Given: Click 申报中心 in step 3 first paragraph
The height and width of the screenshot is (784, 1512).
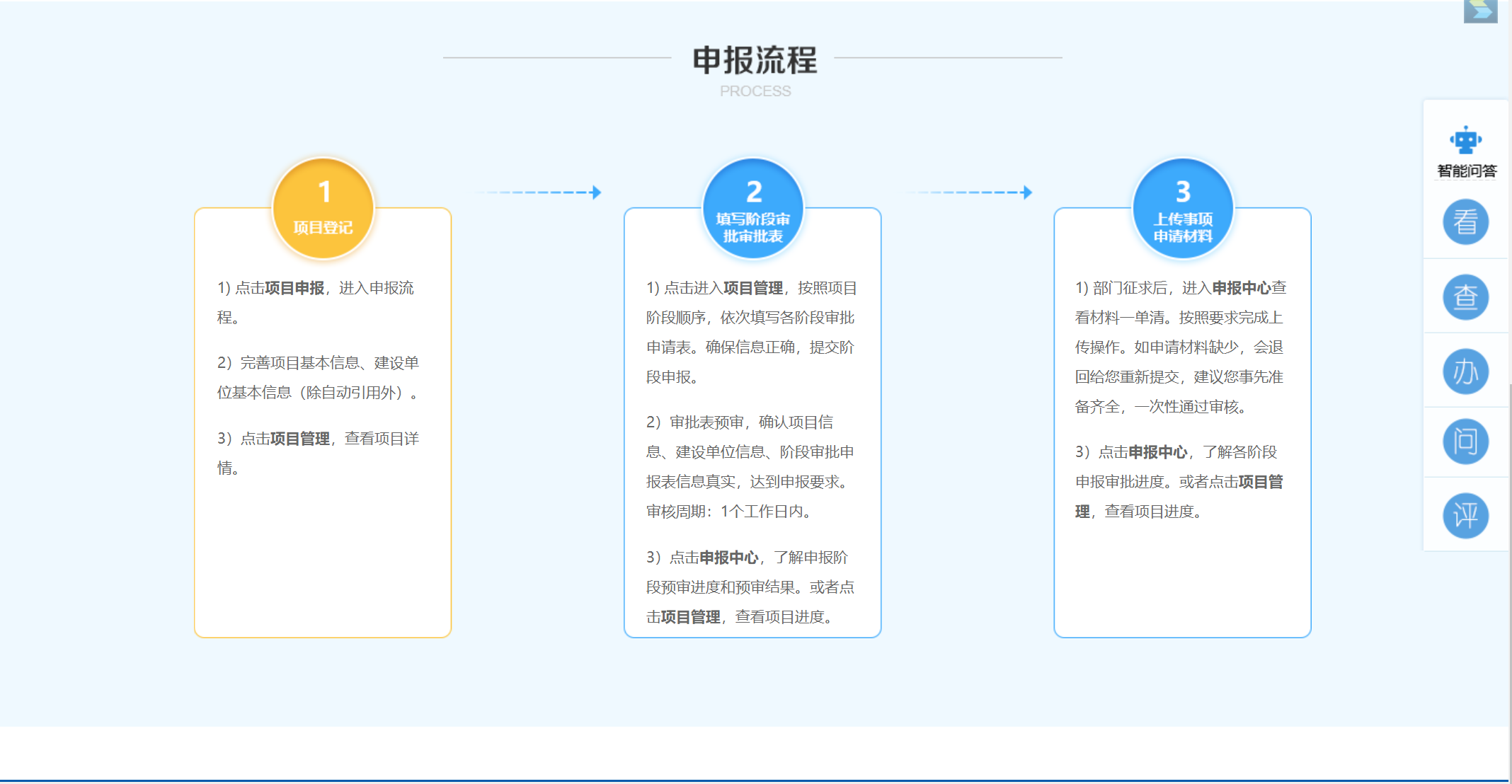Looking at the screenshot, I should click(1242, 288).
